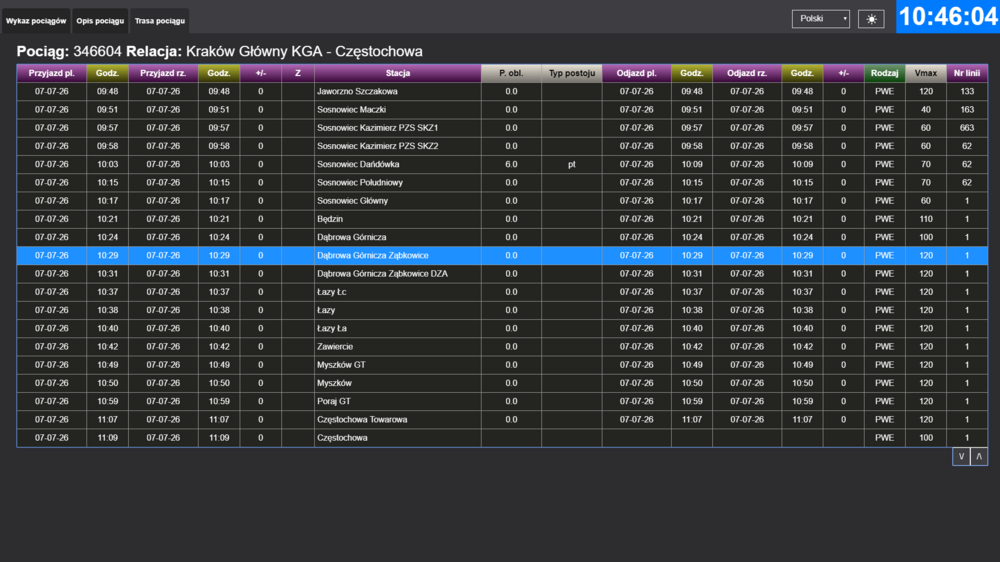
Task: Select the Zawiercie station row
Action: coord(502,346)
